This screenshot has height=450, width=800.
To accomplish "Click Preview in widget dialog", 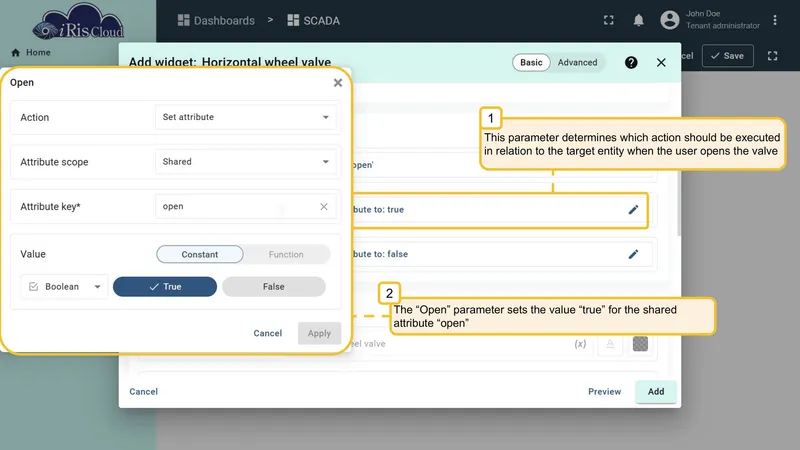I will [605, 392].
